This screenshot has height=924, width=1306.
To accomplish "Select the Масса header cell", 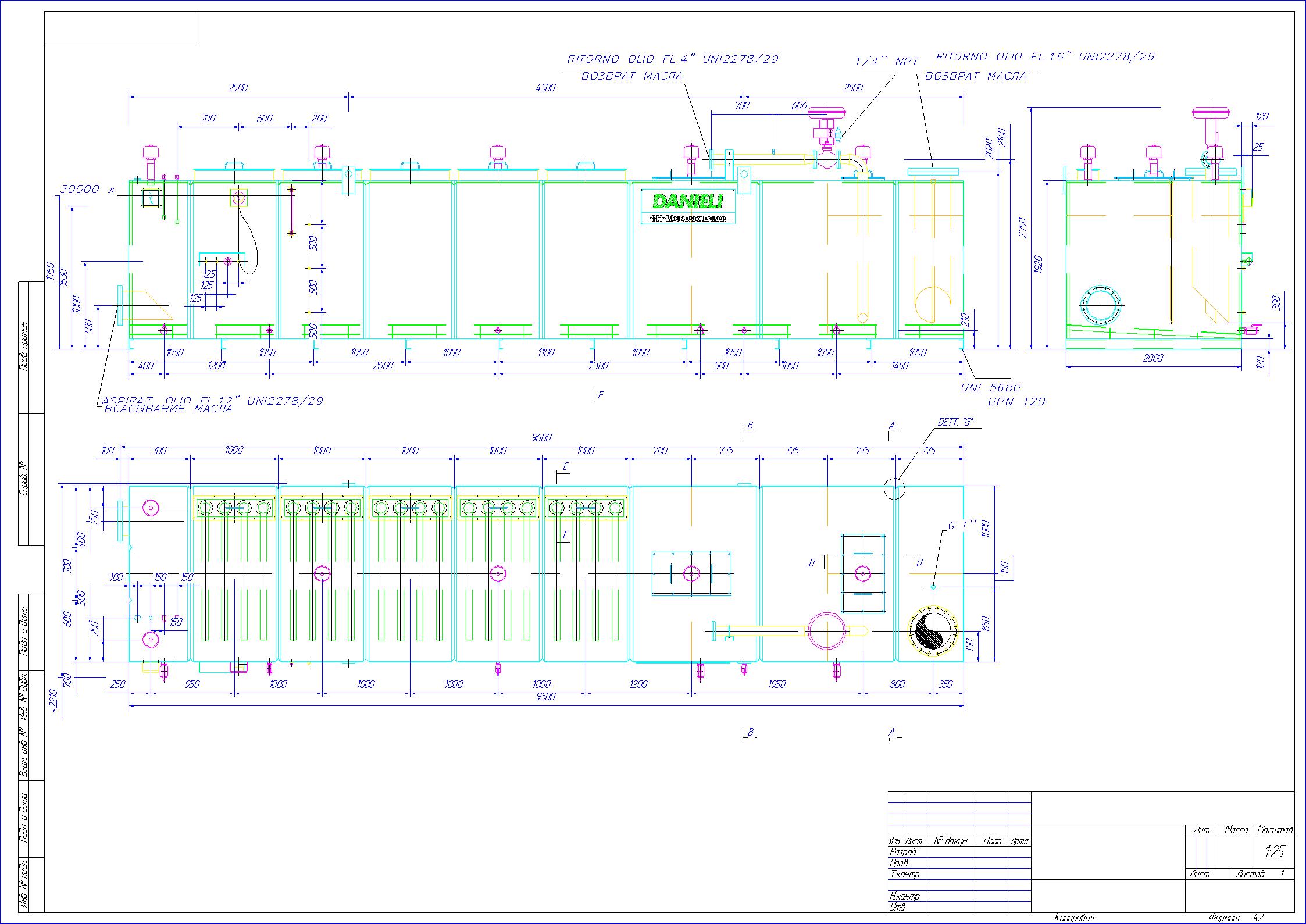I will click(x=1236, y=830).
